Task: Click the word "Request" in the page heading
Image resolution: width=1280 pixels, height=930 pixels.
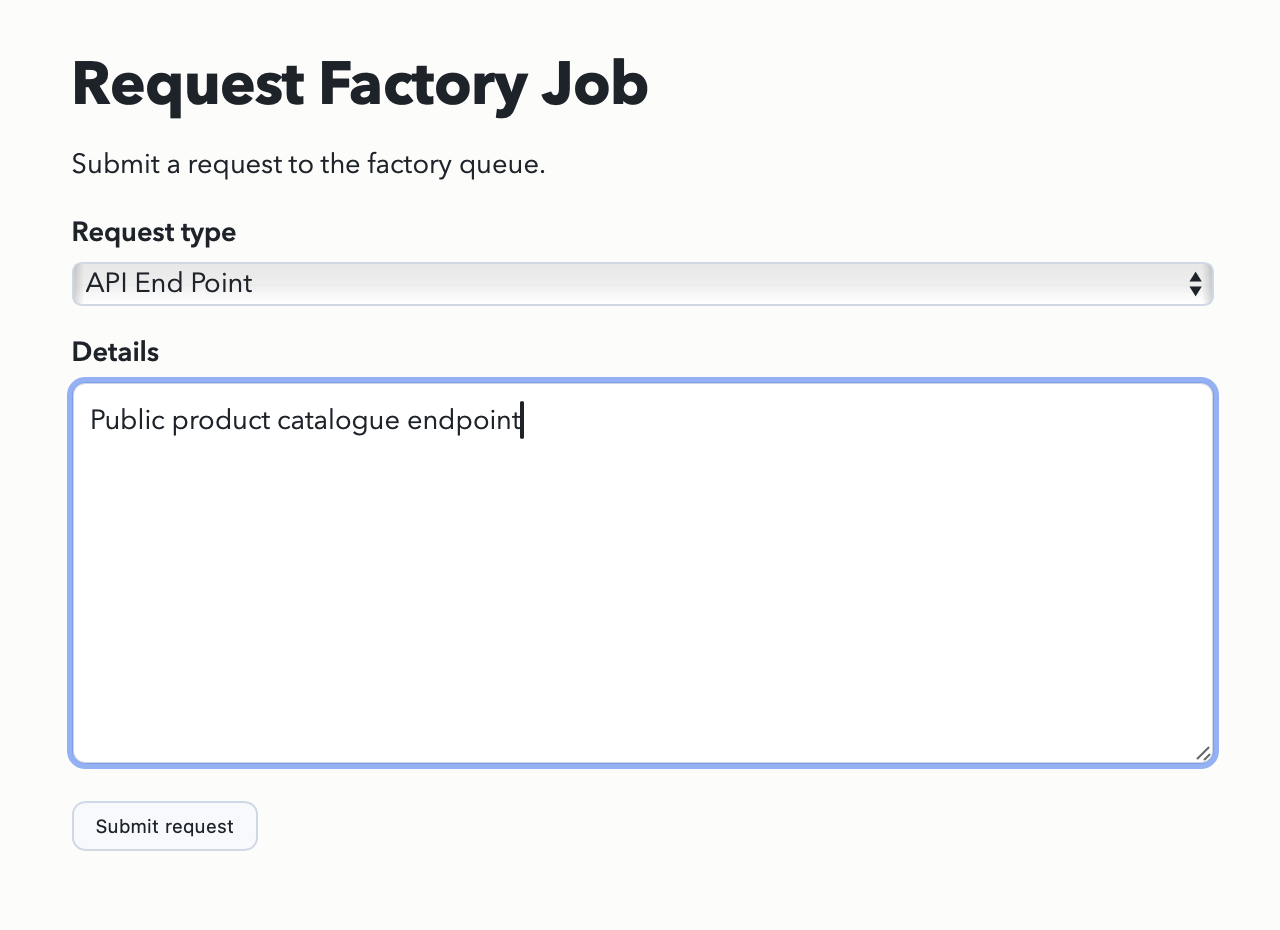Action: (188, 85)
